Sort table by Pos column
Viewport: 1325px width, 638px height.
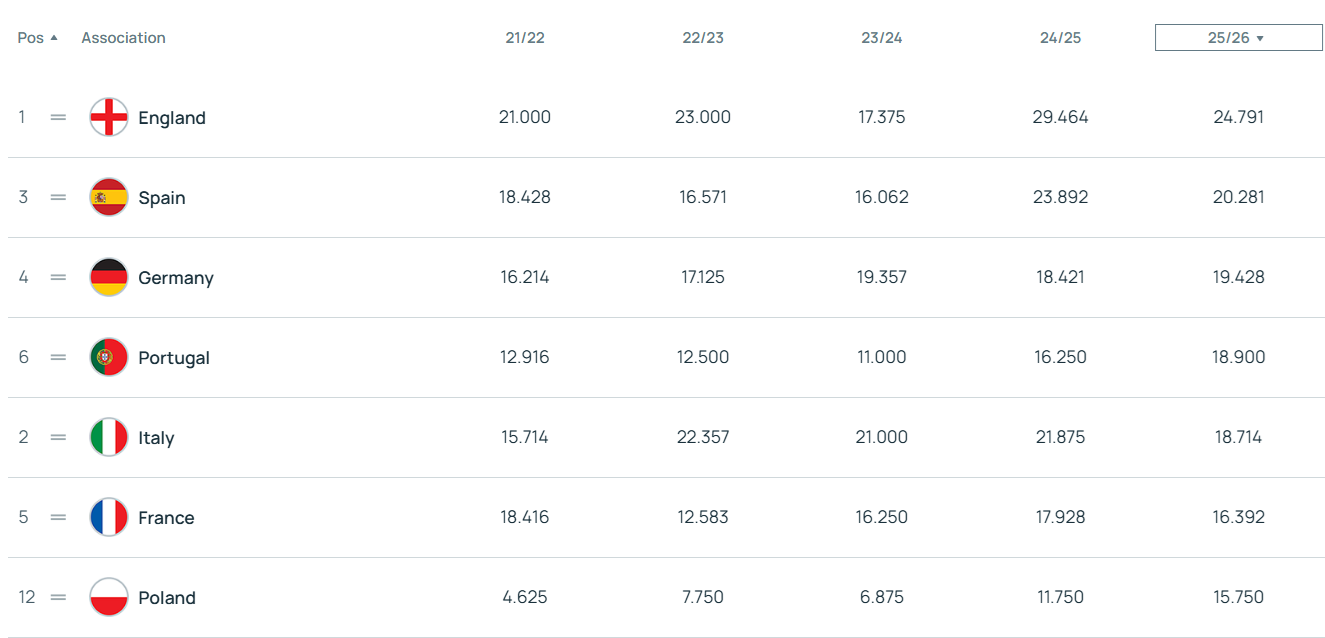(x=37, y=38)
